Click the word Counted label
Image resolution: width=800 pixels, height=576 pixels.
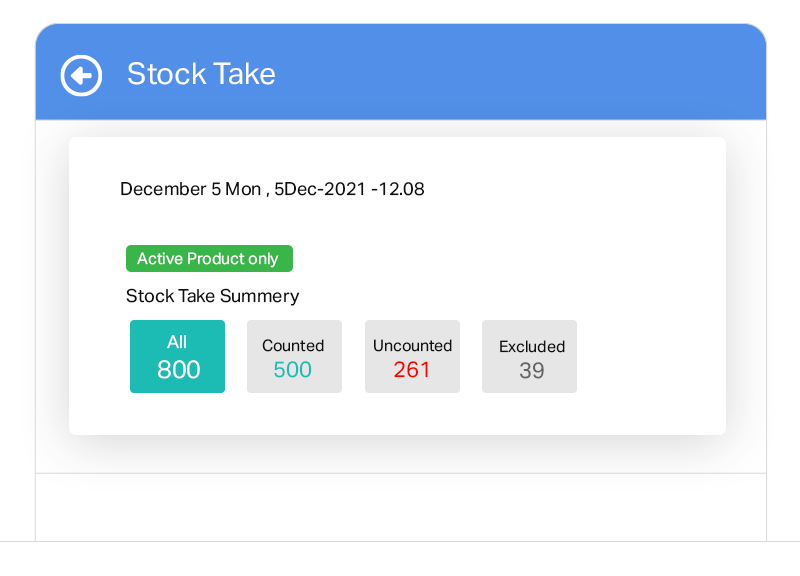293,345
